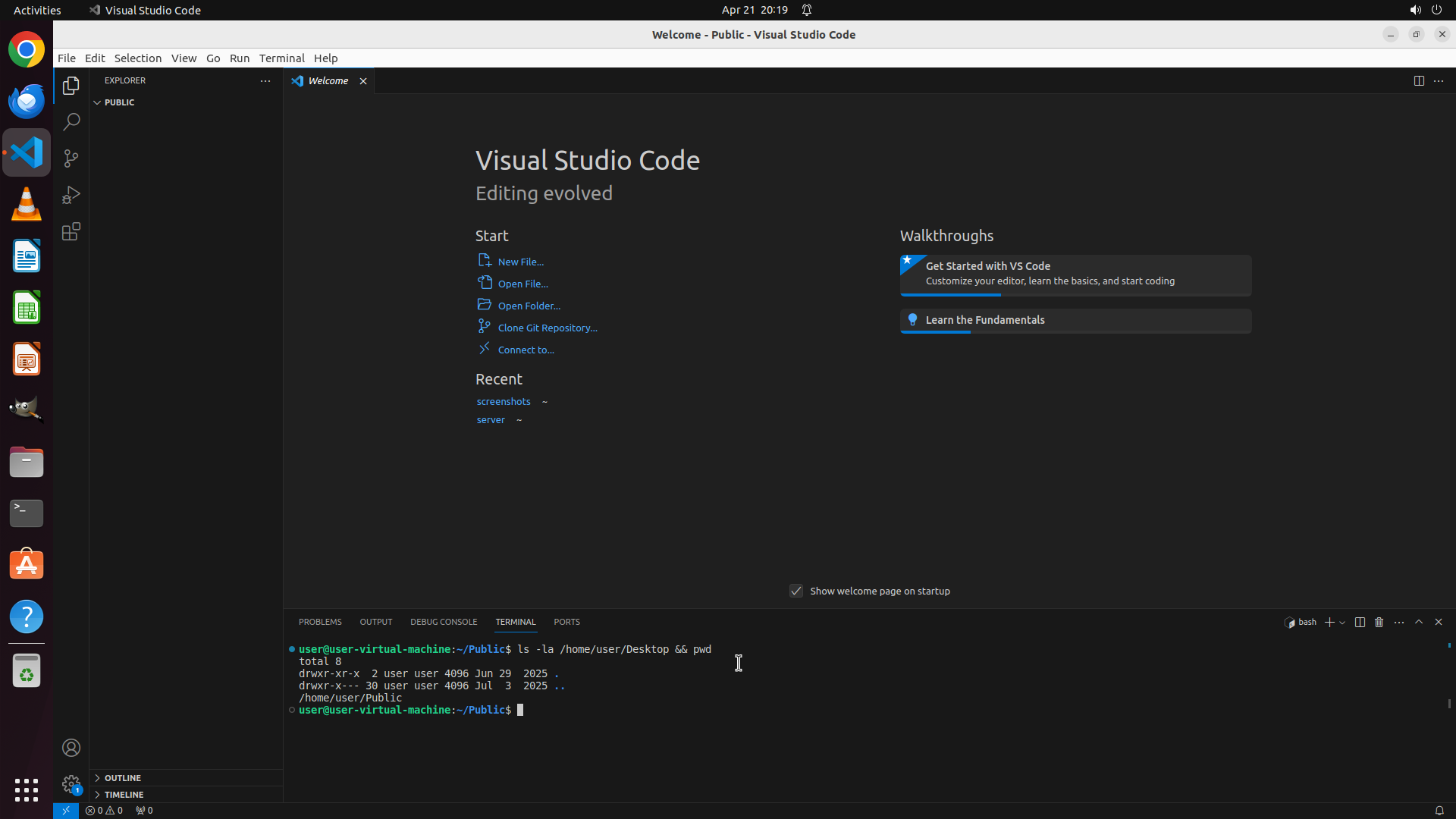
Task: Maximize the terminal panel size
Action: pos(1419,622)
